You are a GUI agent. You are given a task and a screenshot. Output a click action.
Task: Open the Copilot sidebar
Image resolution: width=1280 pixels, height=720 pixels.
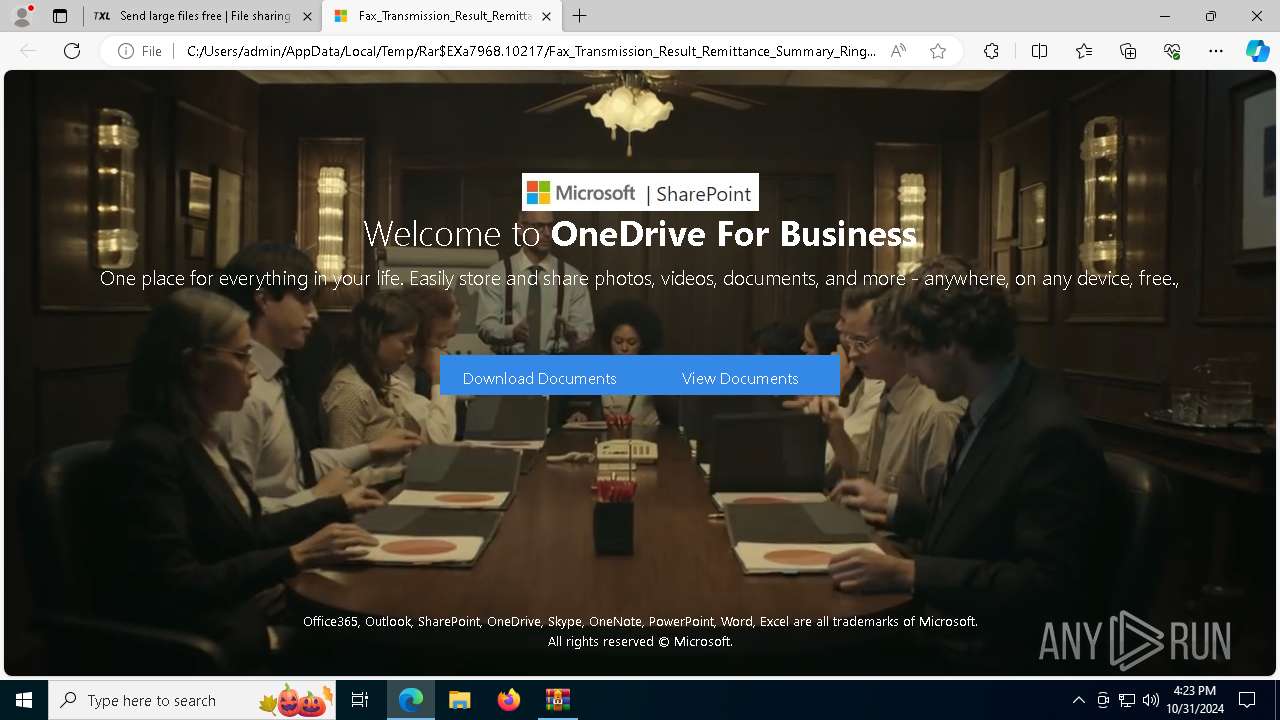pyautogui.click(x=1257, y=51)
